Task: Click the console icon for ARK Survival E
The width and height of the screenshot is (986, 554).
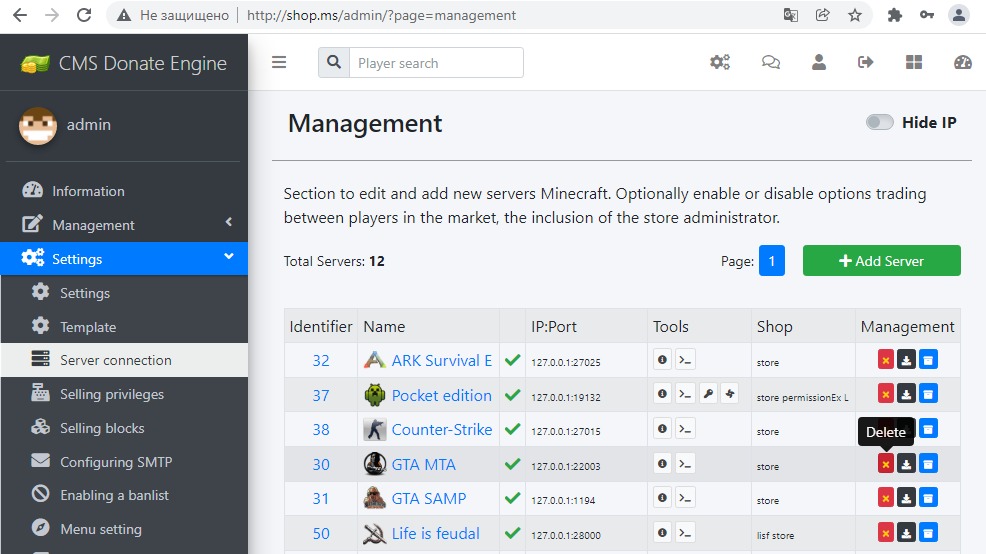Action: 685,360
